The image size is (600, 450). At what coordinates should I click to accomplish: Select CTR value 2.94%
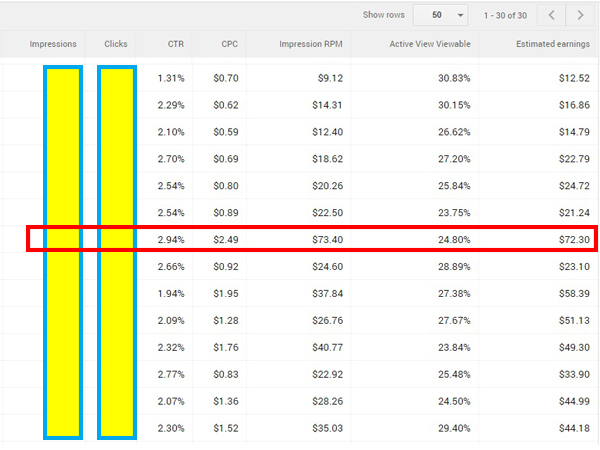pyautogui.click(x=171, y=240)
